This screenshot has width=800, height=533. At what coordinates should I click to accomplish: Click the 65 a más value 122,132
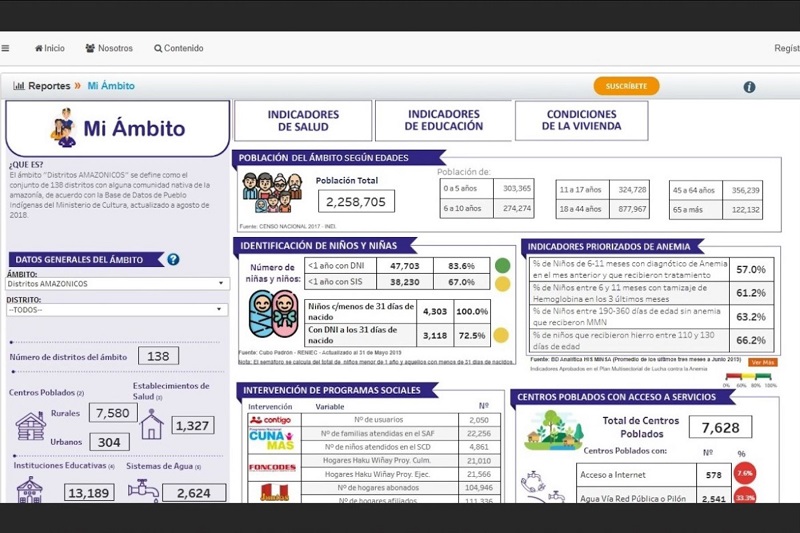coord(742,210)
